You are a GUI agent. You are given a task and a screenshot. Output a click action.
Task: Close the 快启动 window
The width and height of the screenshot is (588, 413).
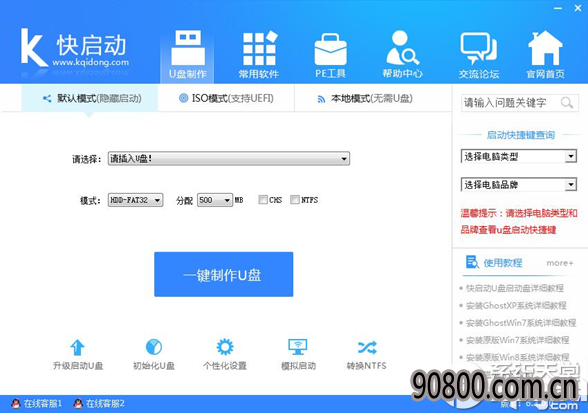578,8
